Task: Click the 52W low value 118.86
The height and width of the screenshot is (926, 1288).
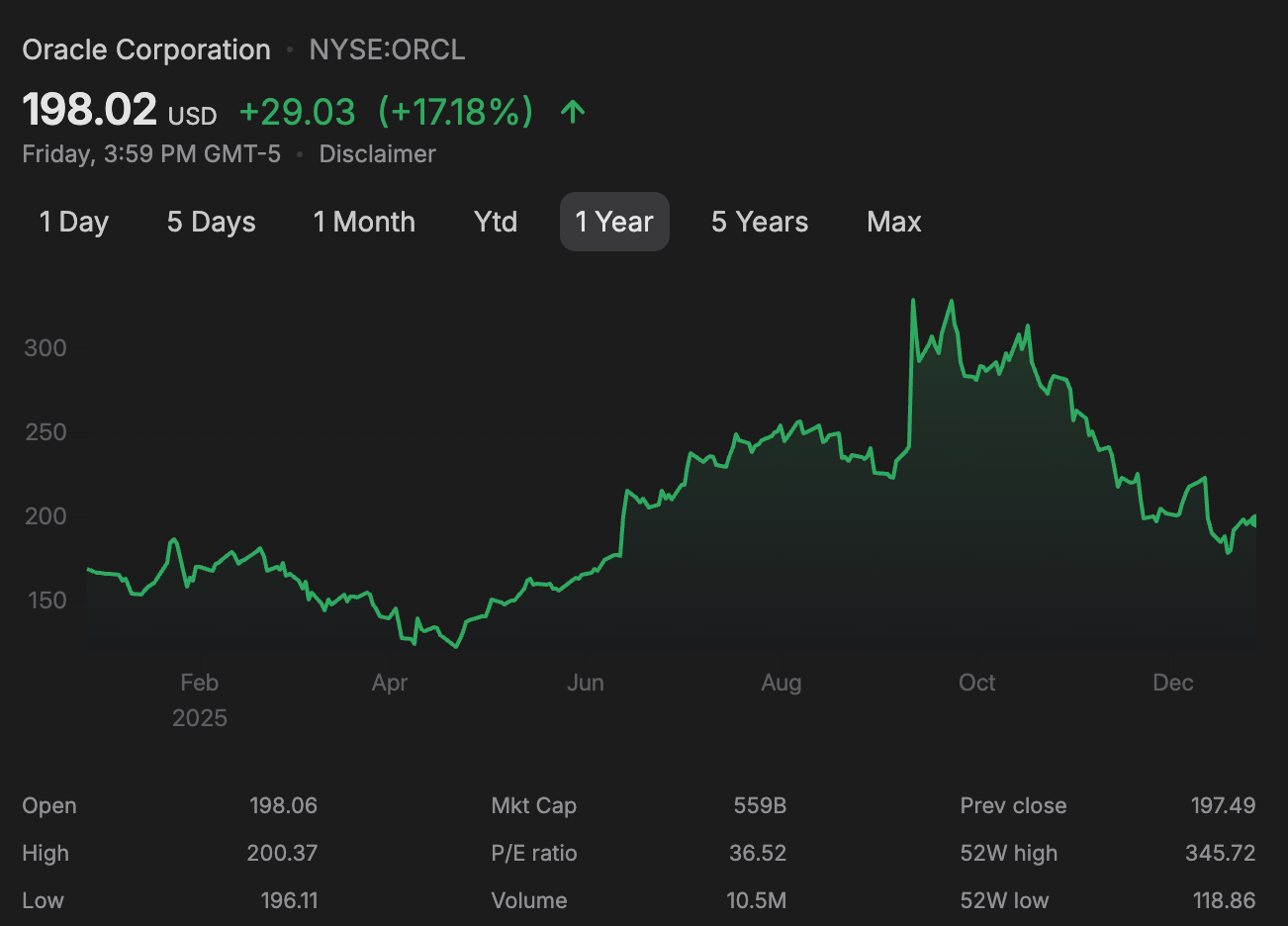Action: click(x=1224, y=900)
